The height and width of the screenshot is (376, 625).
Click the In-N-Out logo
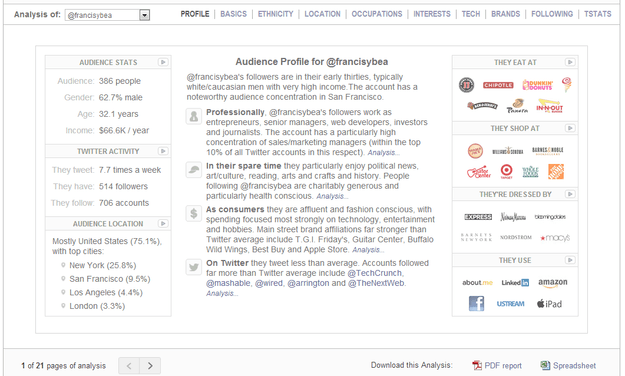coord(549,106)
